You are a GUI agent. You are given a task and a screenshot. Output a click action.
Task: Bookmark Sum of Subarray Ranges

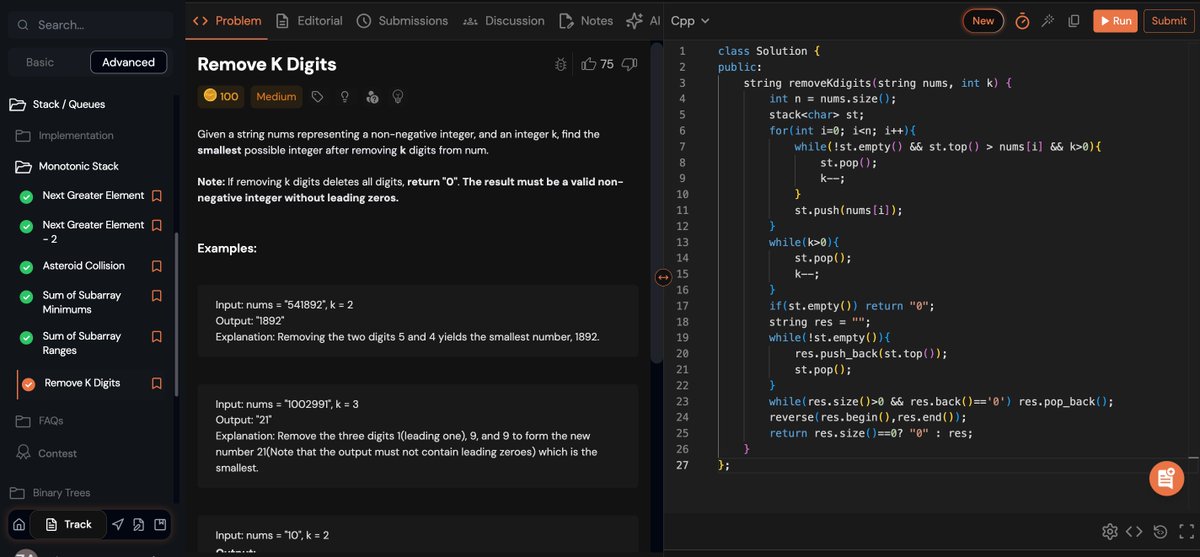pos(157,337)
